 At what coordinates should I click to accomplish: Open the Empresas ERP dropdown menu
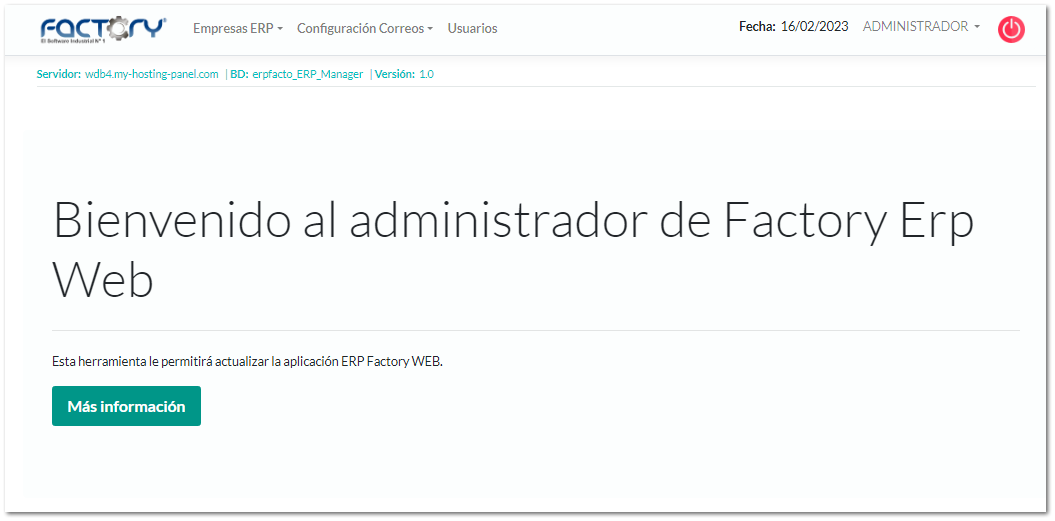(238, 28)
